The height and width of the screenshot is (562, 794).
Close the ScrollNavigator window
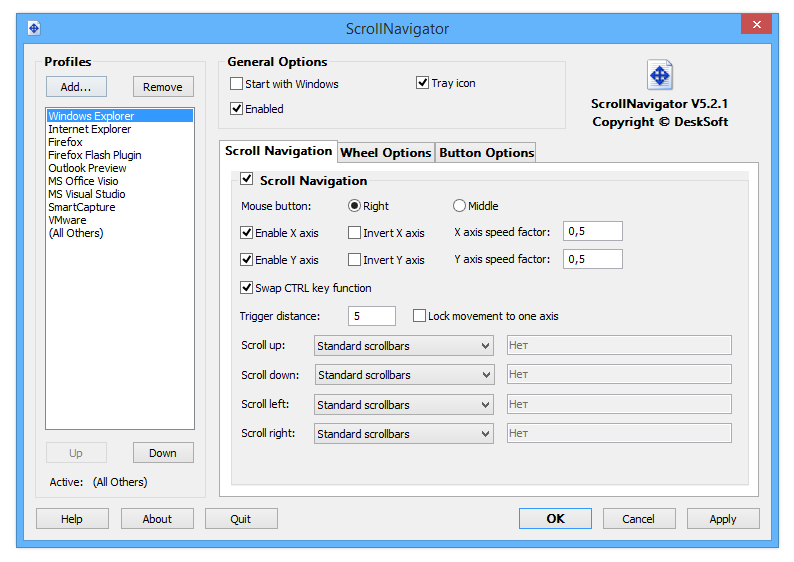(x=759, y=25)
